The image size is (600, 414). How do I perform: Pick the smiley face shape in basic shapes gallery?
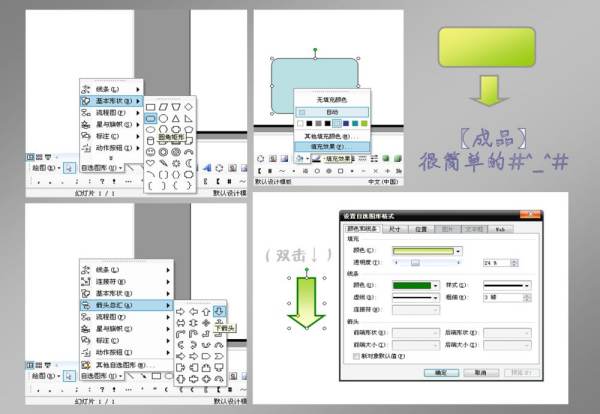pos(150,152)
